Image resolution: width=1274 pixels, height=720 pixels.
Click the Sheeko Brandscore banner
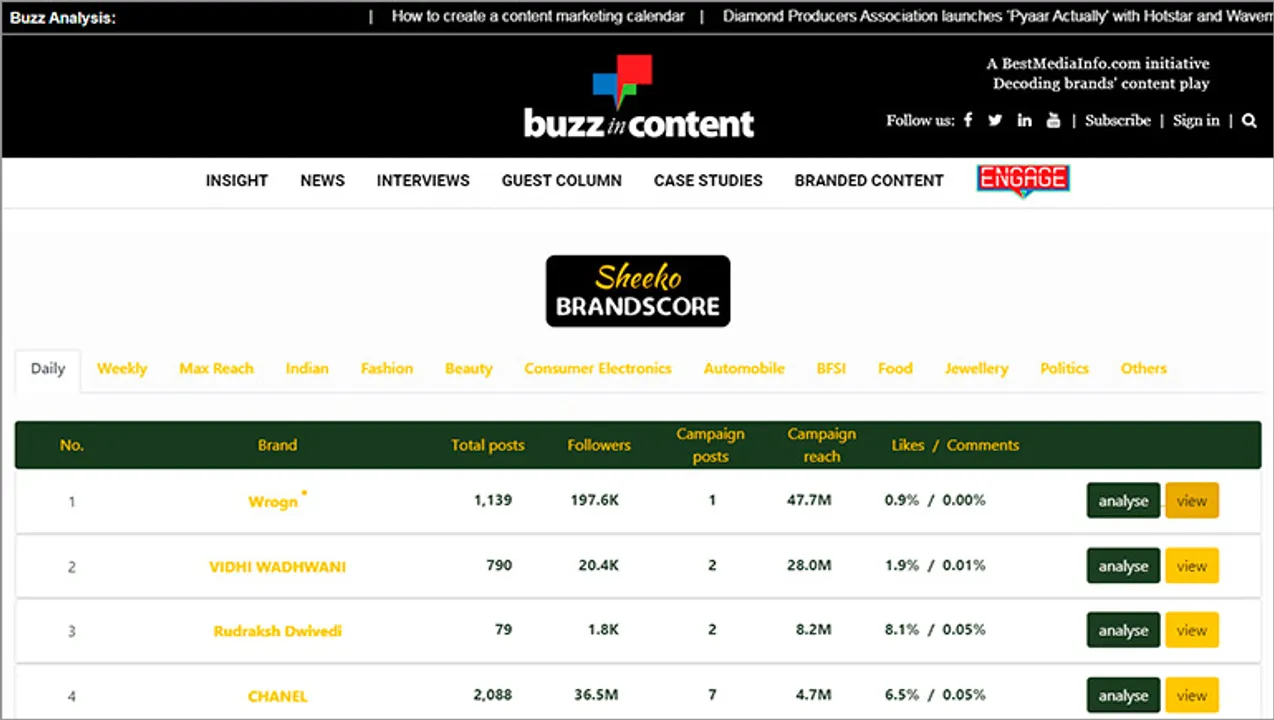[638, 291]
